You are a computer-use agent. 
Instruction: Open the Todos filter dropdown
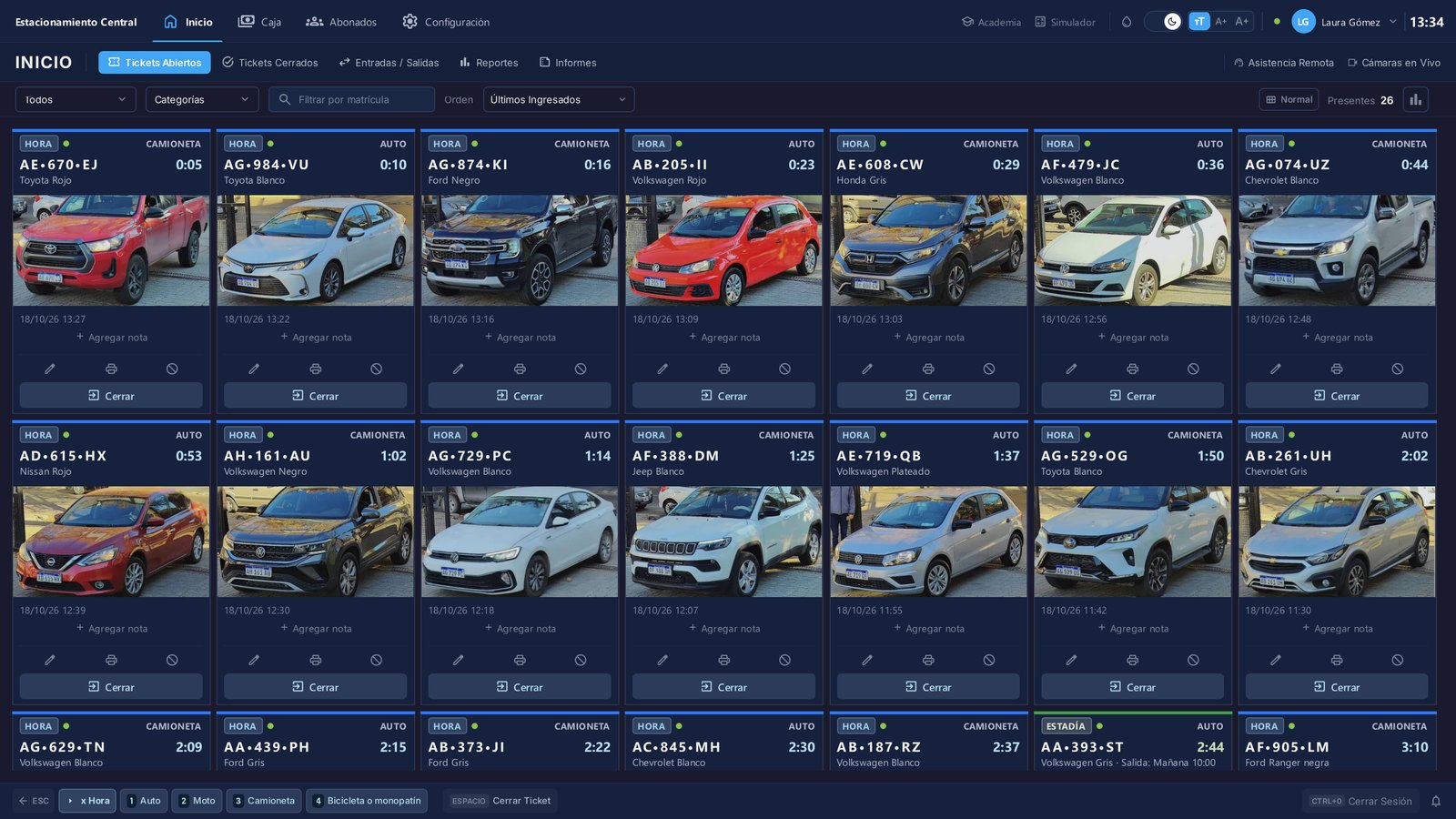(x=76, y=99)
